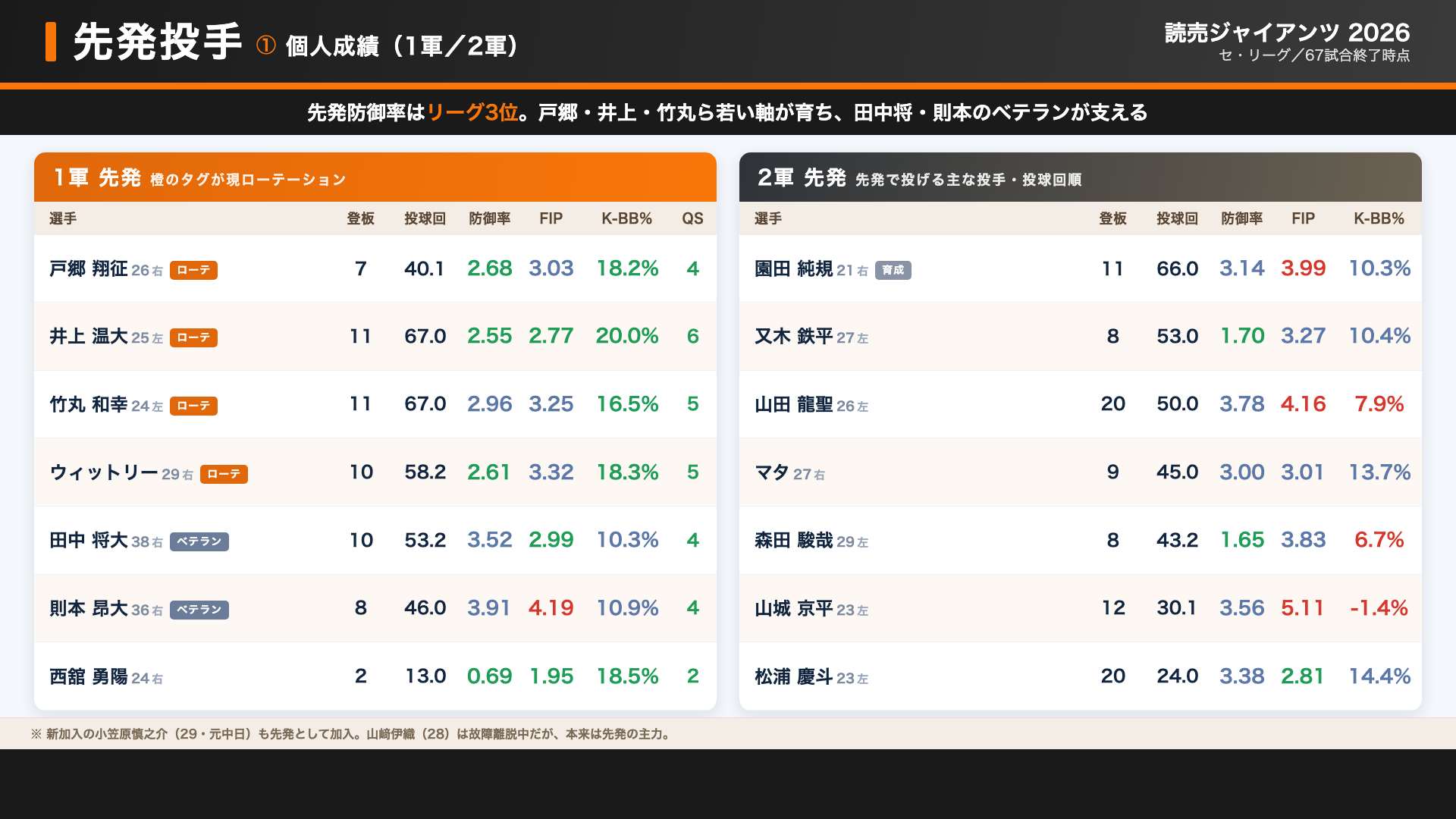Click 則本 昂大 FIP value 4.19
The image size is (1456, 819).
tap(551, 608)
